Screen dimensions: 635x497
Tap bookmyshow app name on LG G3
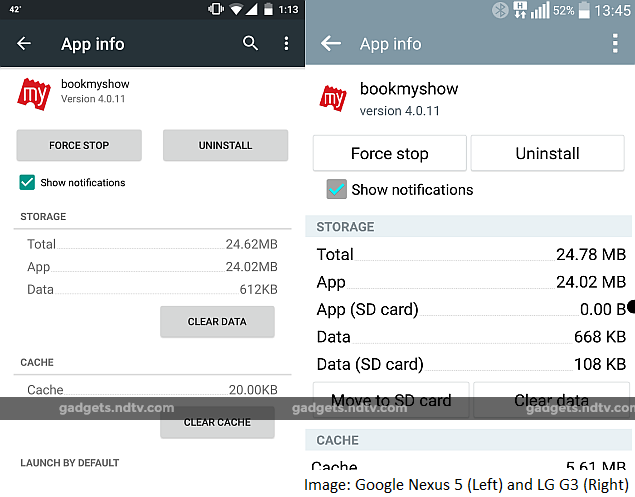click(x=409, y=89)
